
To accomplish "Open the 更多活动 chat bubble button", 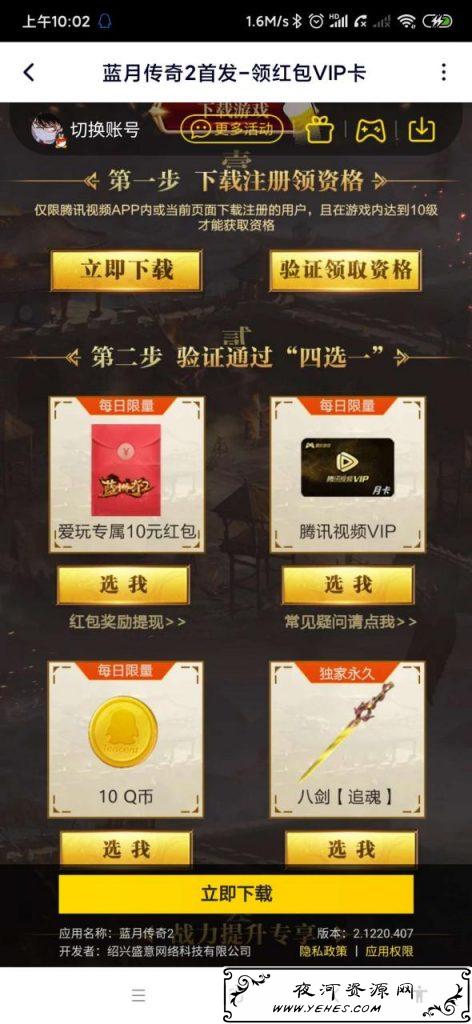I will pyautogui.click(x=232, y=129).
